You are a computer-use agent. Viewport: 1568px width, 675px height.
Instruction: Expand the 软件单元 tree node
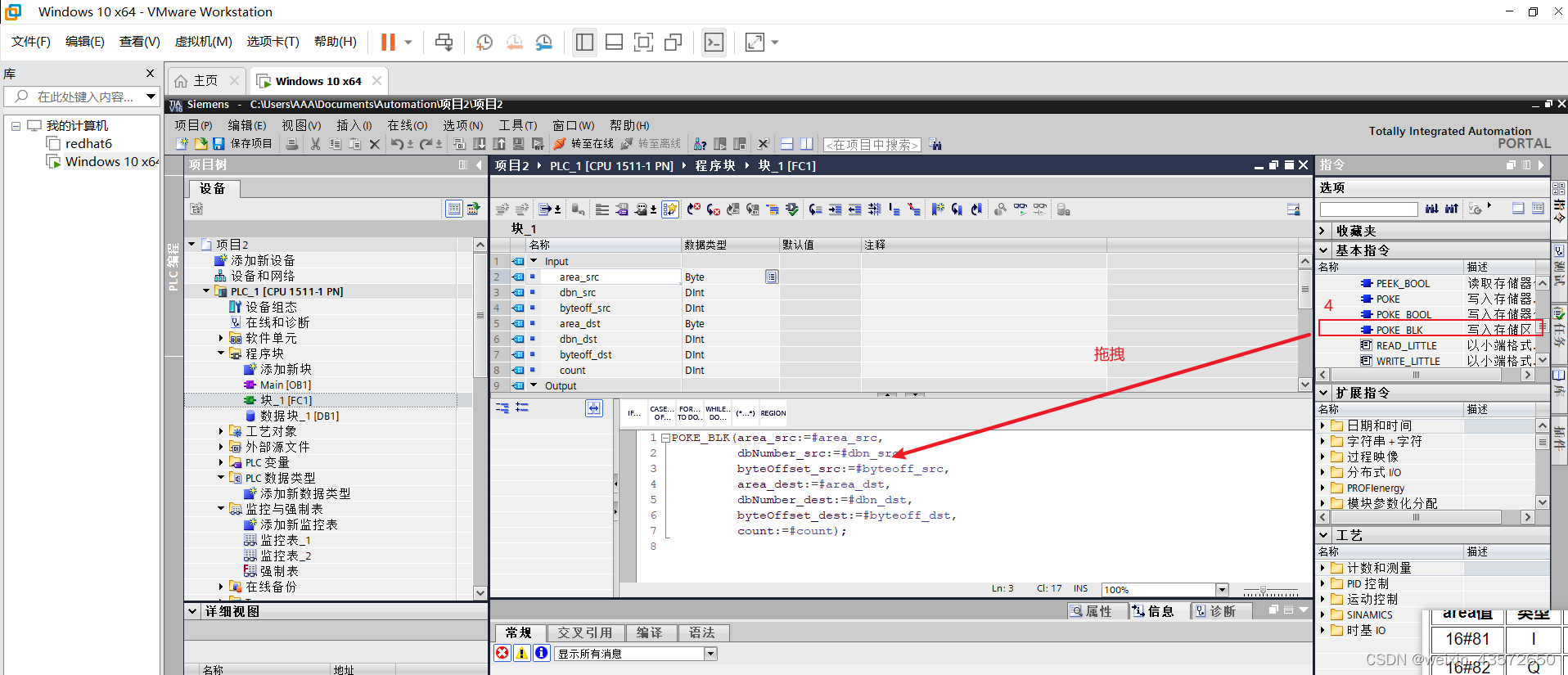[221, 337]
